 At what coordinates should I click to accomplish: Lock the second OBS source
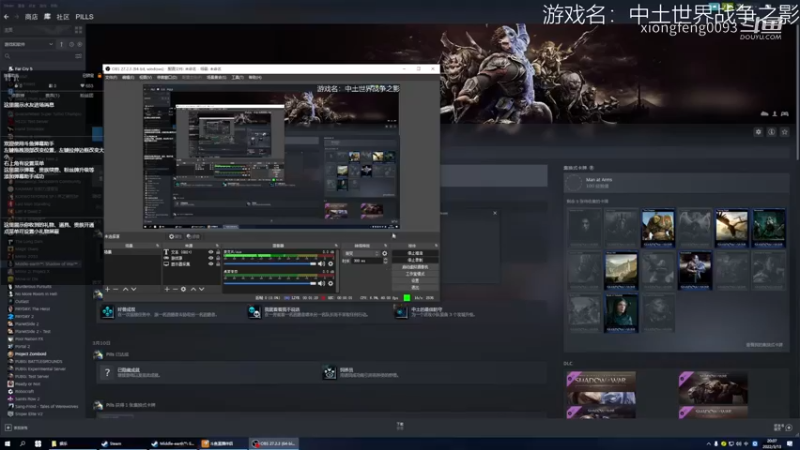tap(218, 258)
